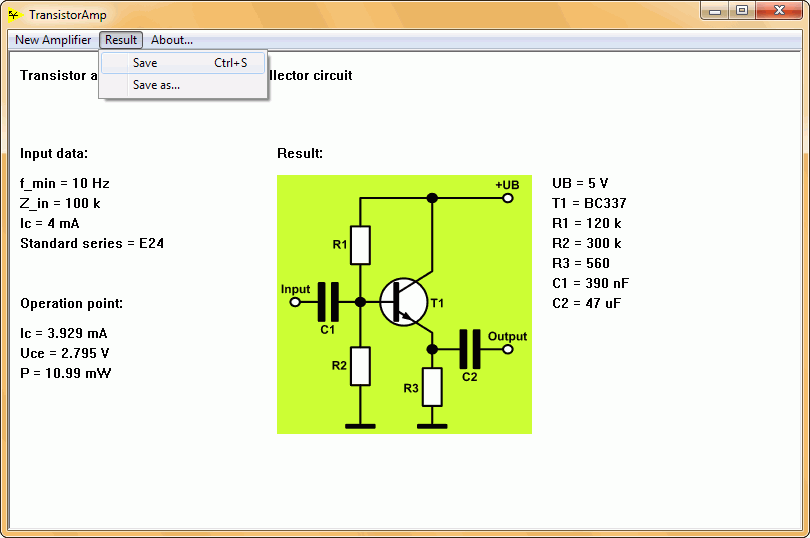
Task: Click the C1 capacitor symbol in schematic
Action: (x=328, y=302)
